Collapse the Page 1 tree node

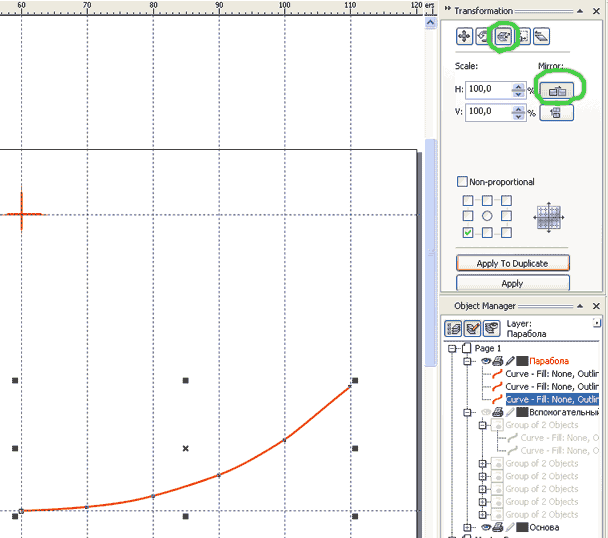tap(453, 349)
